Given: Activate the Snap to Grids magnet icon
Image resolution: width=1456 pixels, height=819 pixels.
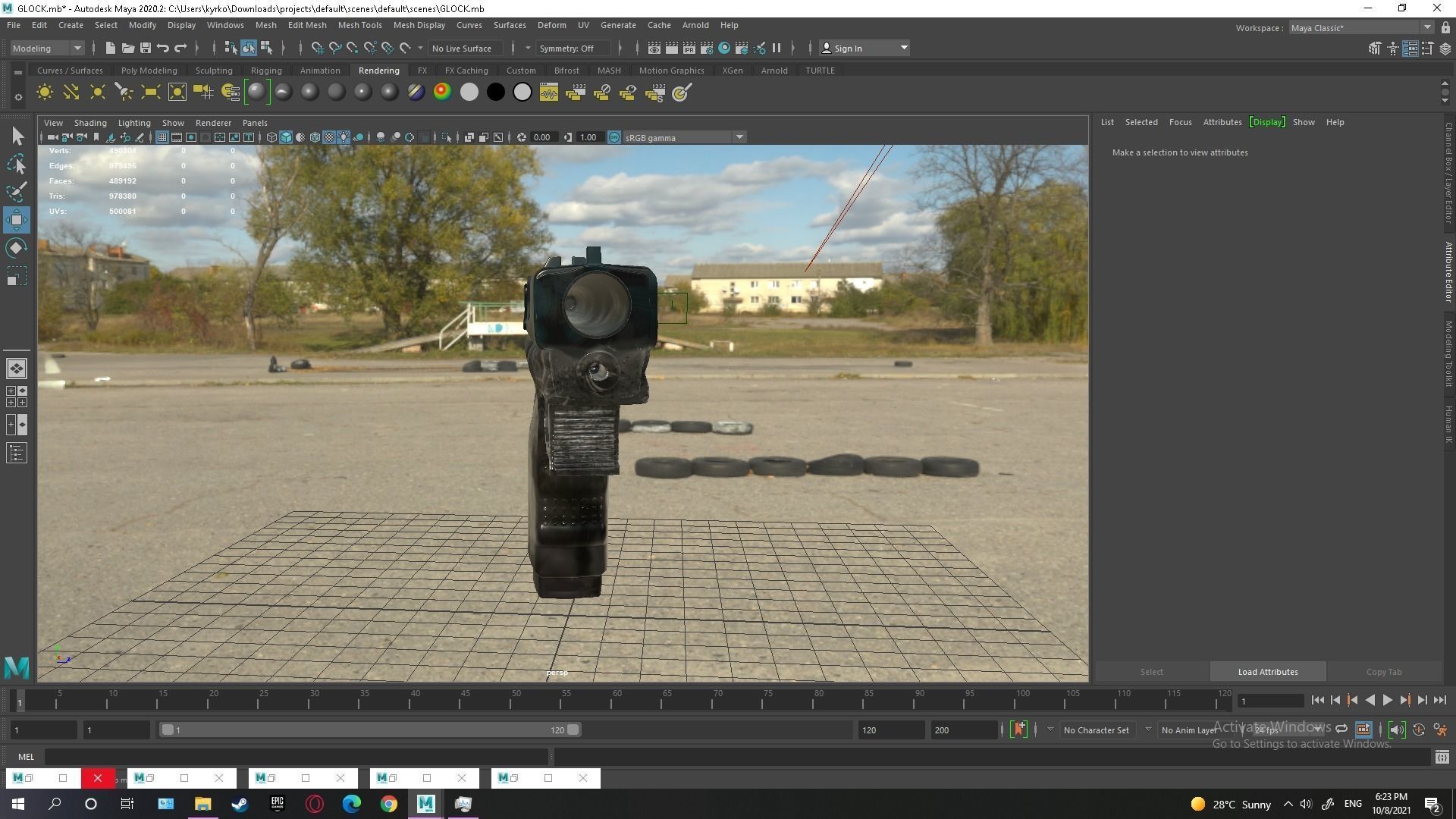Looking at the screenshot, I should (x=318, y=48).
